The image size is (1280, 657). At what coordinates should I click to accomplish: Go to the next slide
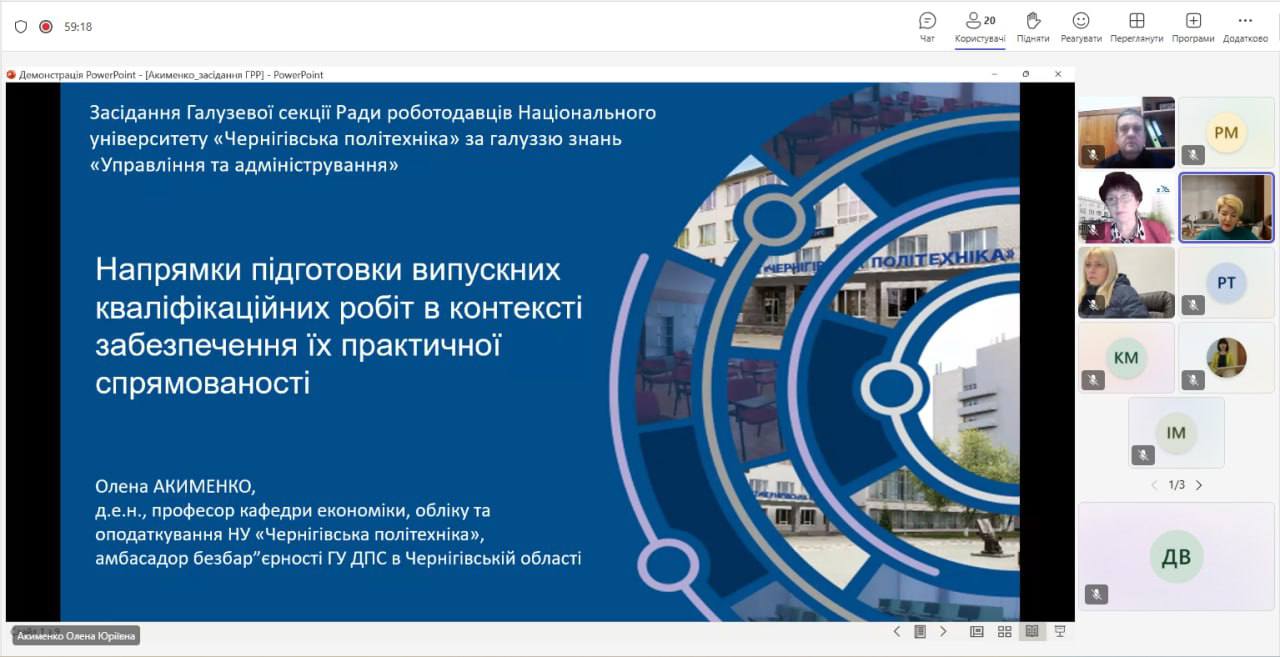coord(943,631)
